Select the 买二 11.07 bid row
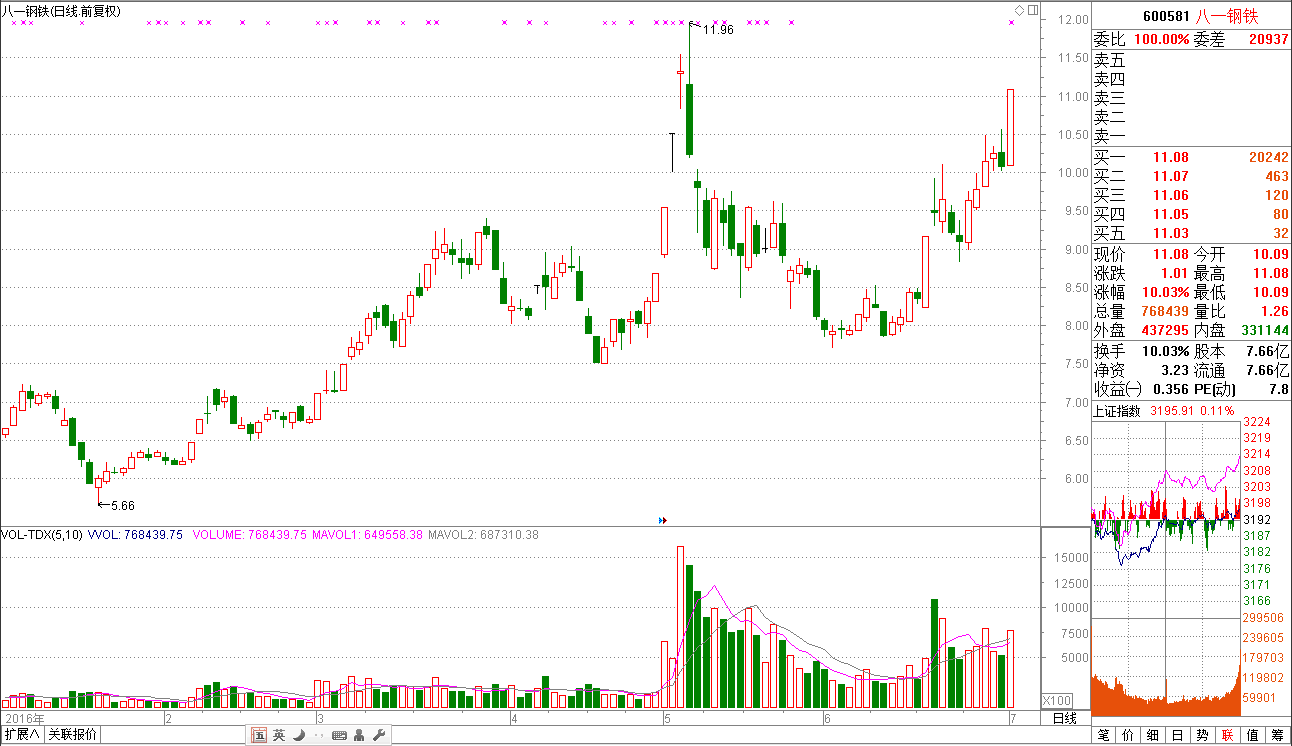The image size is (1292, 746). (x=1191, y=176)
